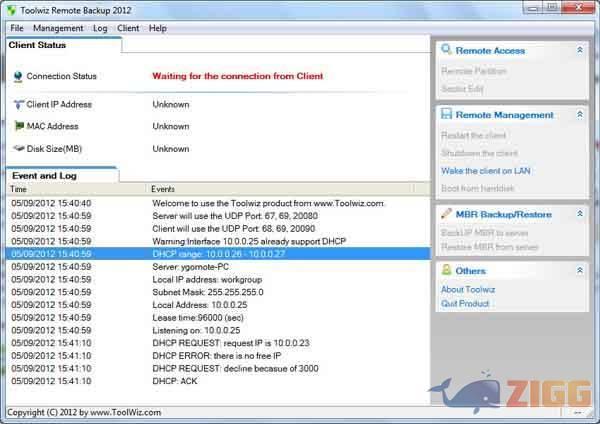Click the Connection Status globe icon
This screenshot has height=424, width=600.
[x=18, y=77]
